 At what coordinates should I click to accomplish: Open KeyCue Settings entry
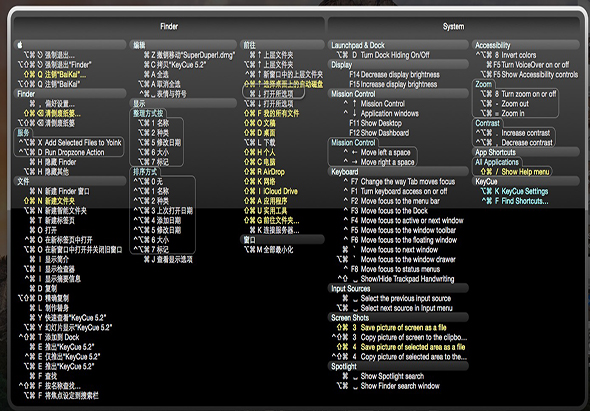(x=514, y=192)
